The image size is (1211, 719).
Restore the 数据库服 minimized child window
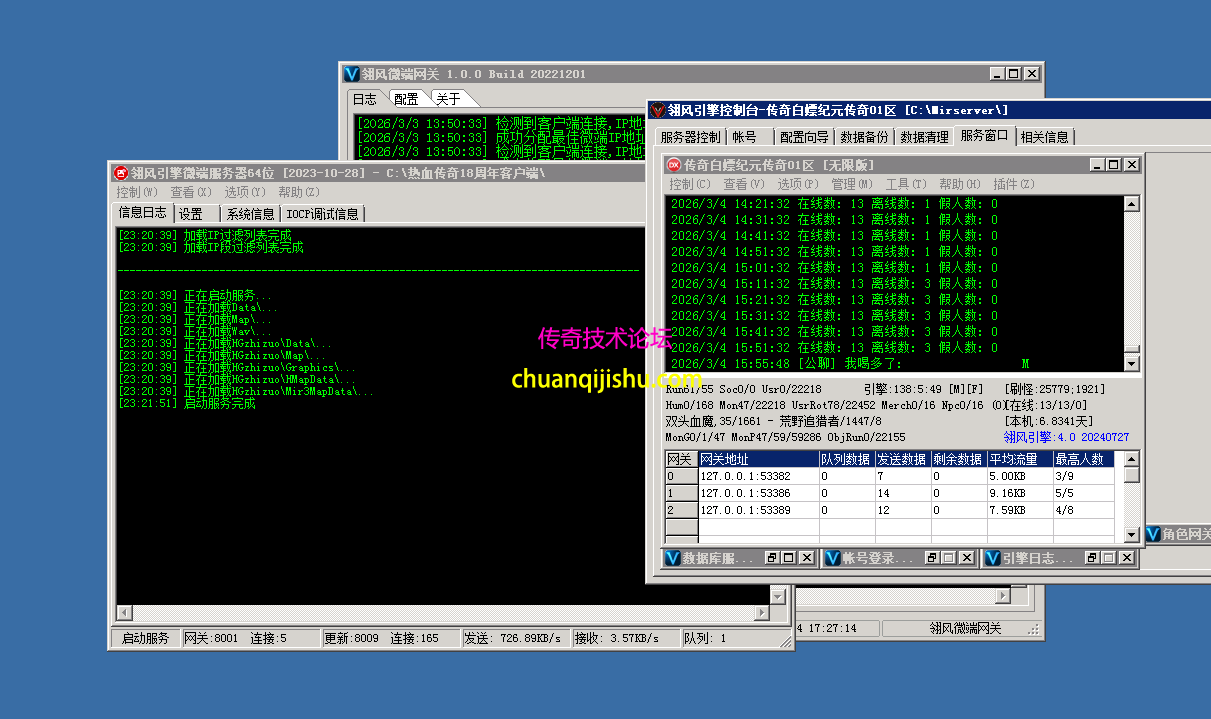(771, 558)
